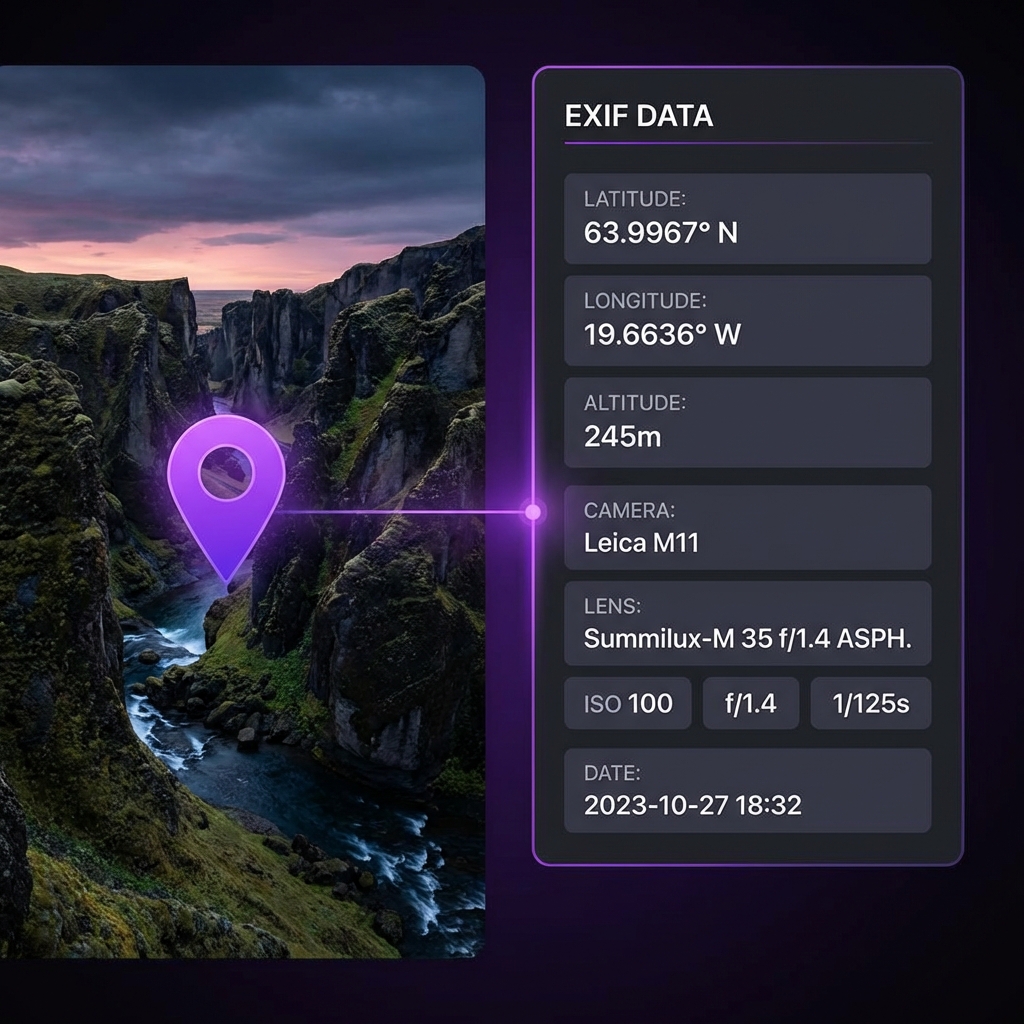Screen dimensions: 1024x1024
Task: Click the LATITUDE: field label
Action: 635,199
